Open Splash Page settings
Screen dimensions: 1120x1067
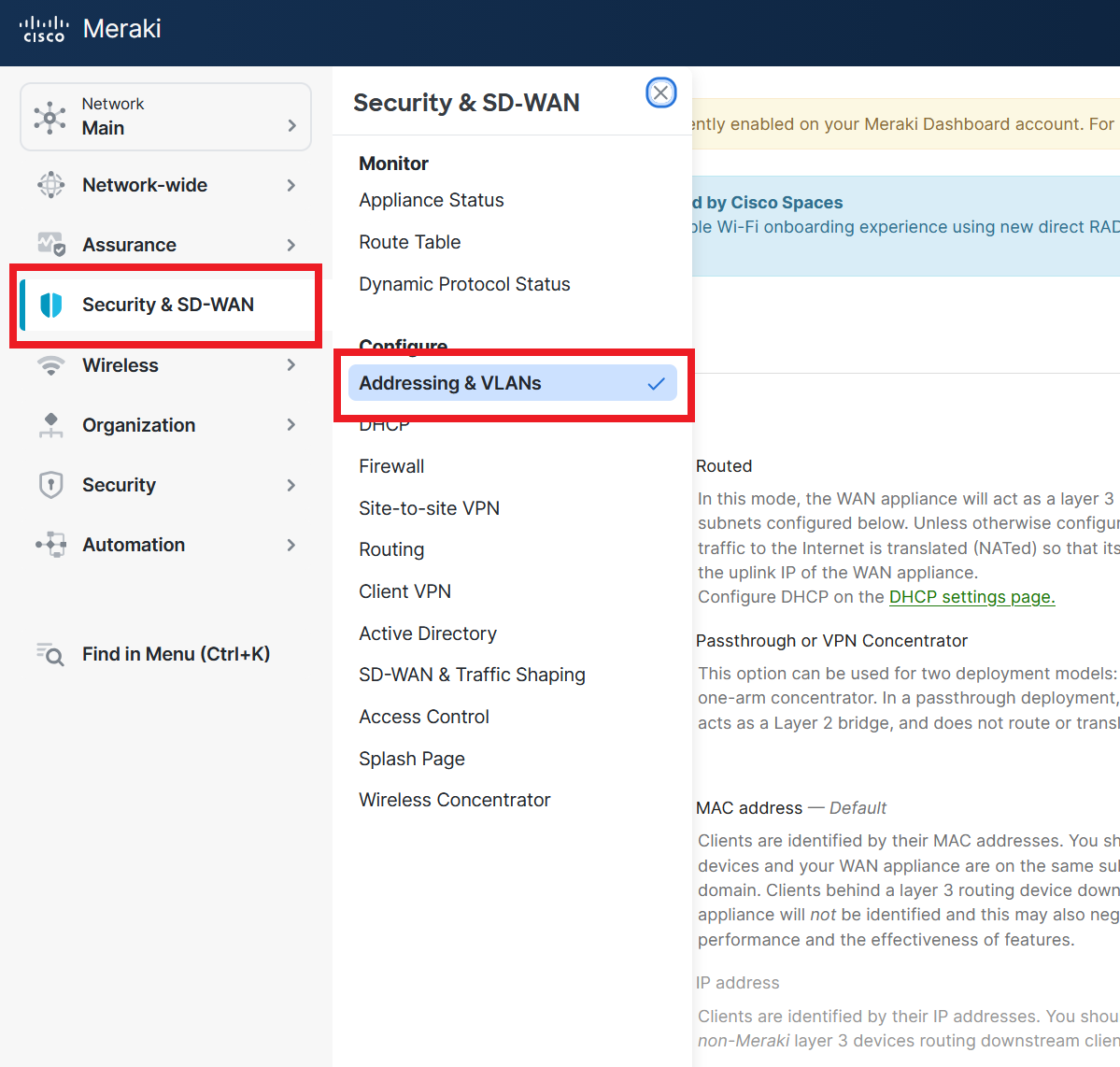tap(412, 759)
